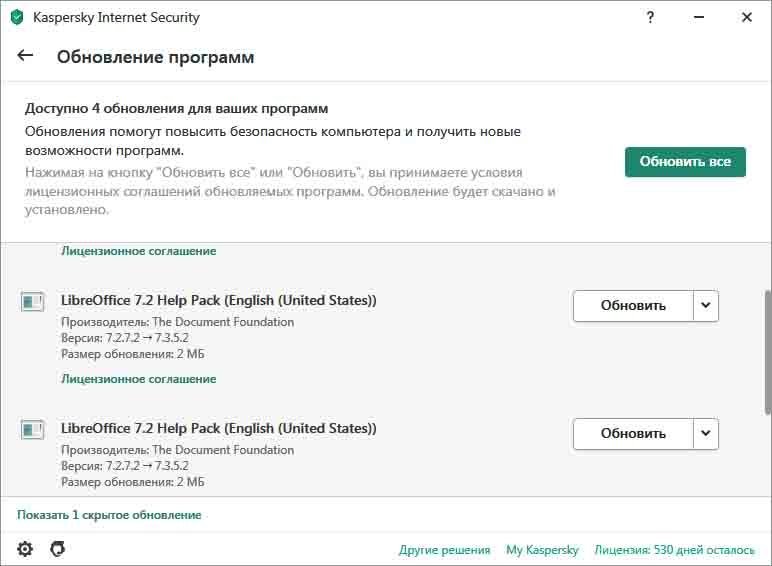Open the support headset icon in footer
Image resolution: width=772 pixels, height=566 pixels.
(x=58, y=549)
